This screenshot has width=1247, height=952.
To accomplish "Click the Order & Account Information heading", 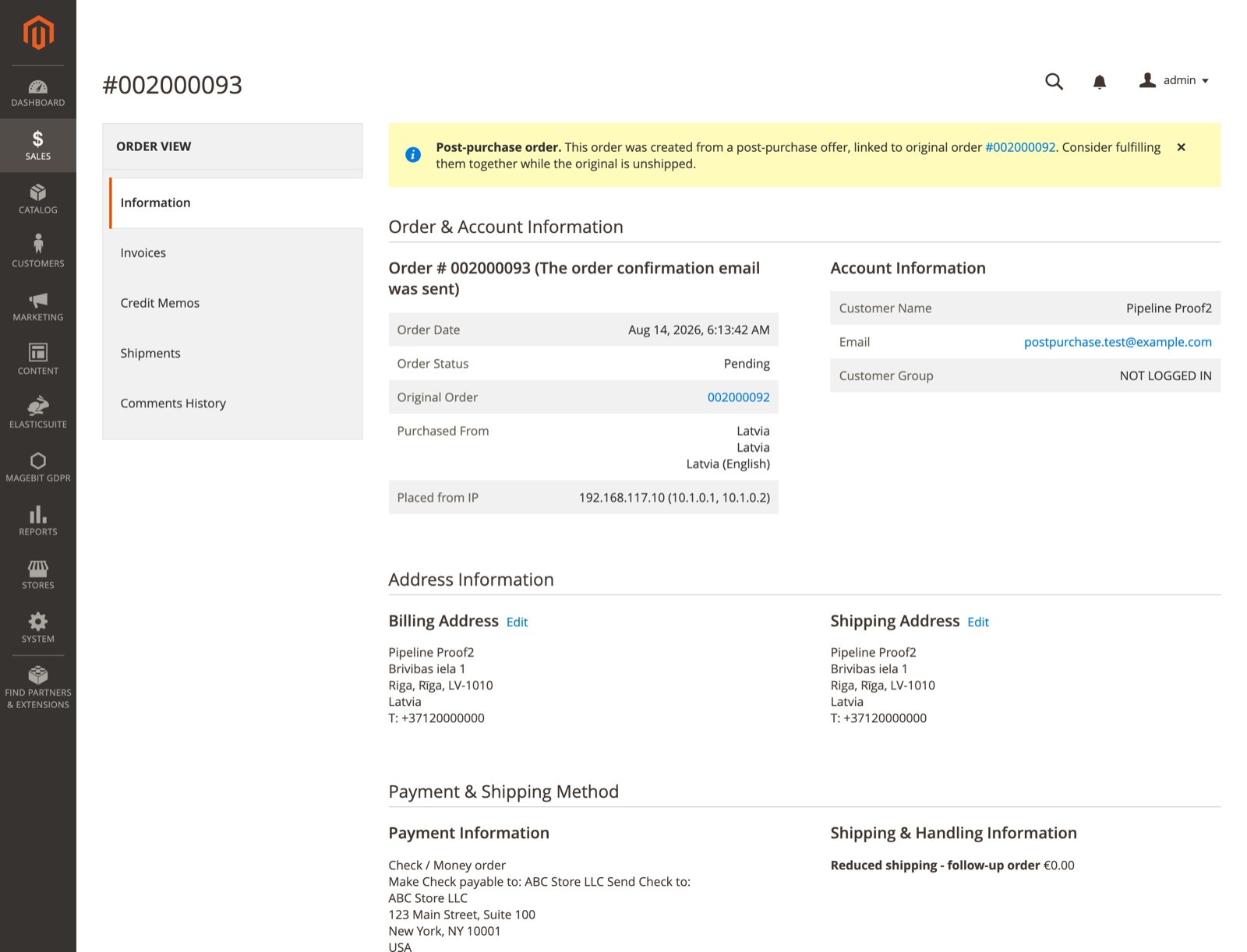I will click(506, 227).
